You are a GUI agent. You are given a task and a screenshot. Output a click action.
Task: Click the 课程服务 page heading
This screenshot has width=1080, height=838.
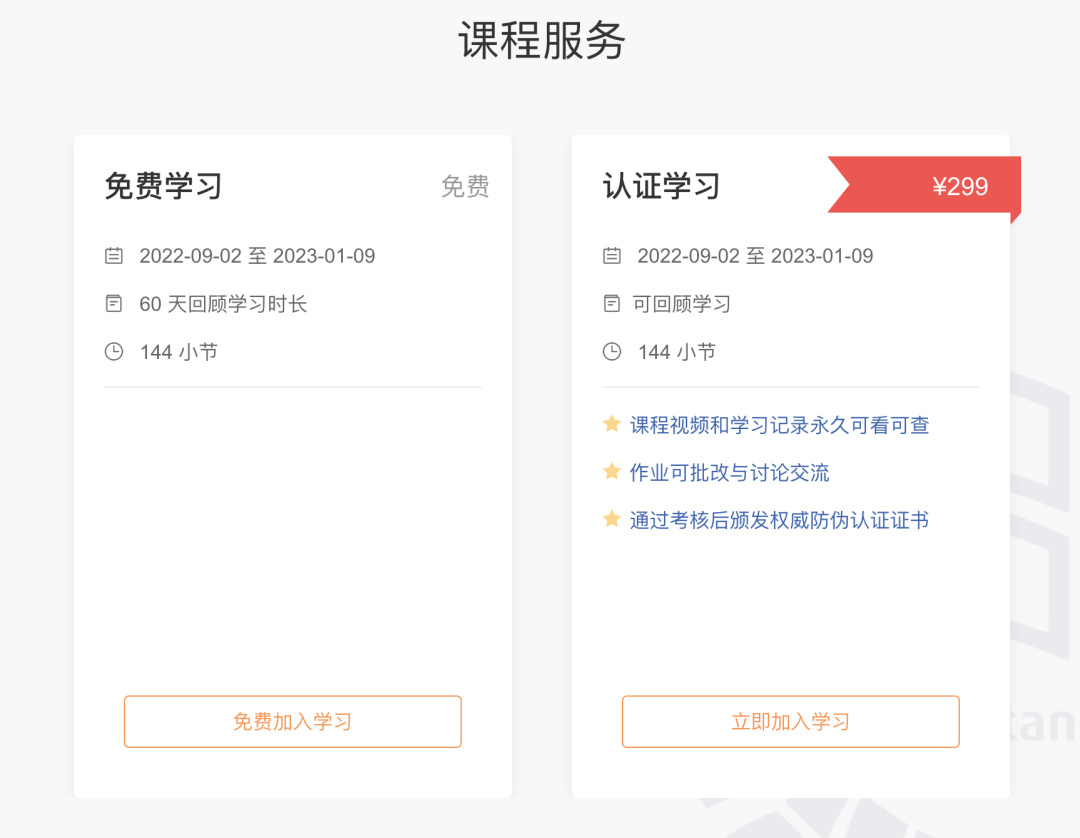pyautogui.click(x=541, y=41)
